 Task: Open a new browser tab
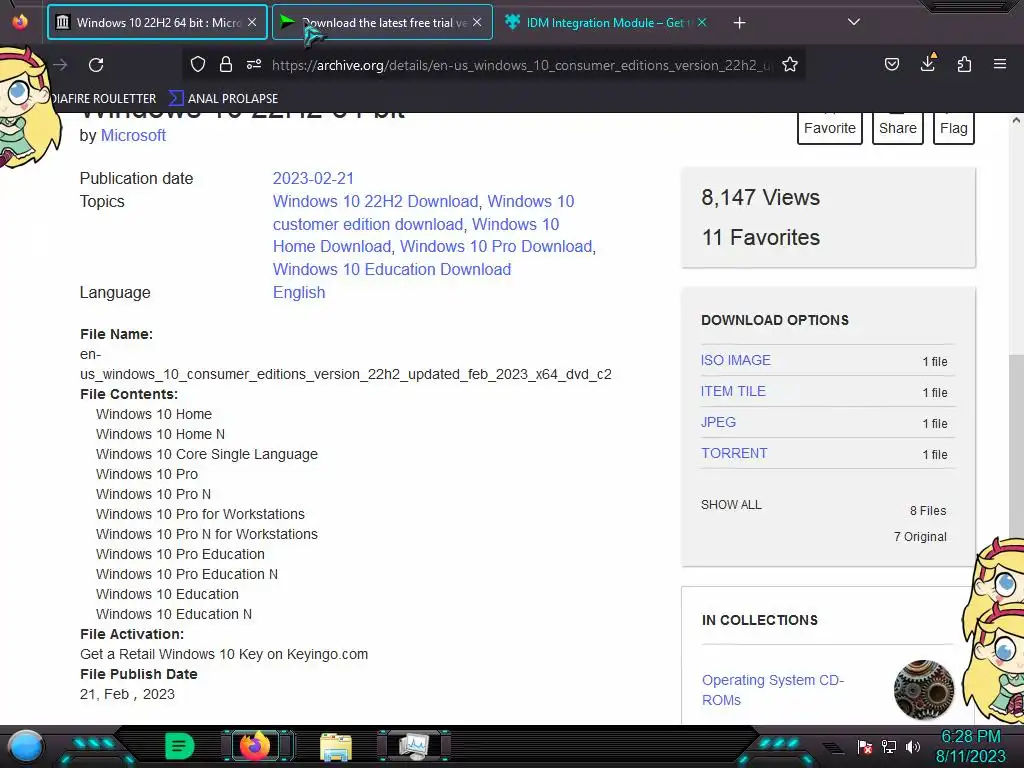tap(739, 23)
